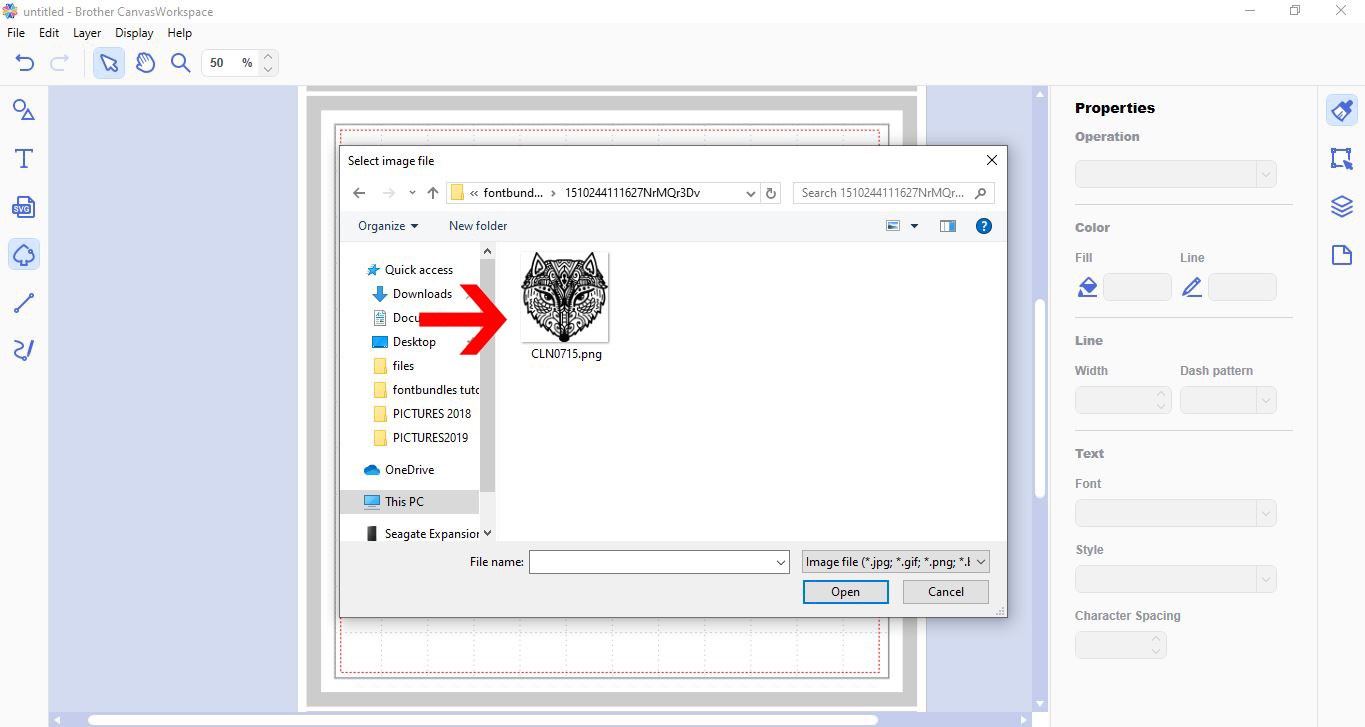Activate the Select arrow tool
The height and width of the screenshot is (727, 1365).
[x=109, y=63]
